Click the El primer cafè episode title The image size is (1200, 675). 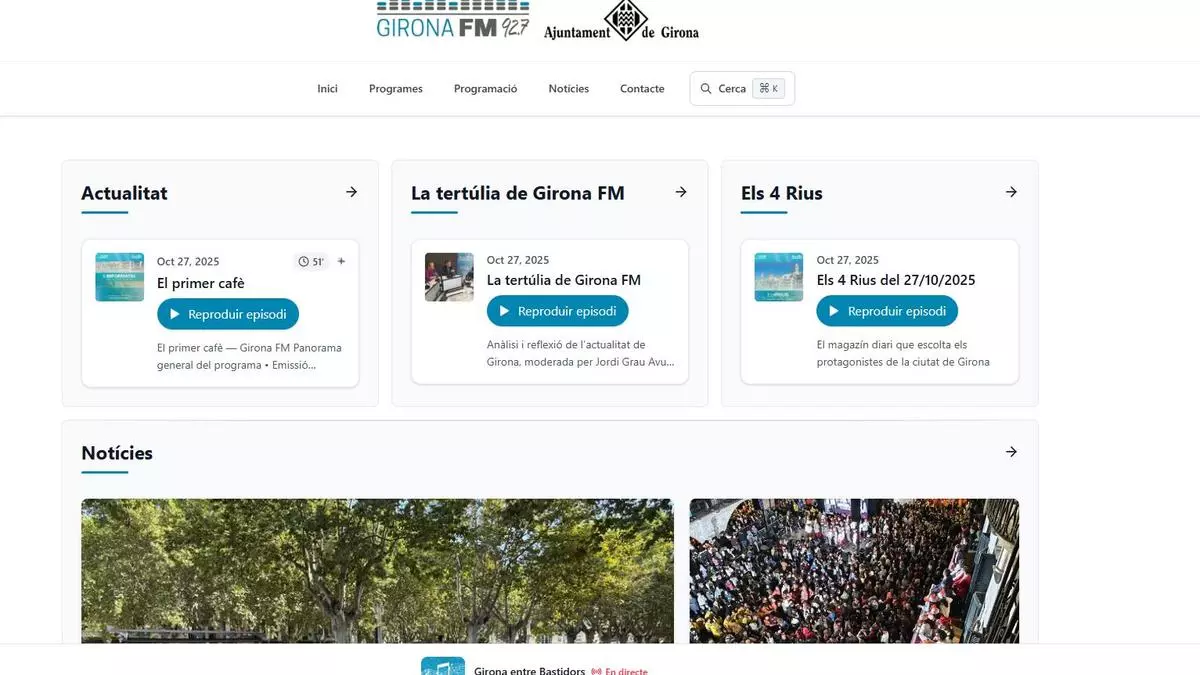click(x=200, y=283)
